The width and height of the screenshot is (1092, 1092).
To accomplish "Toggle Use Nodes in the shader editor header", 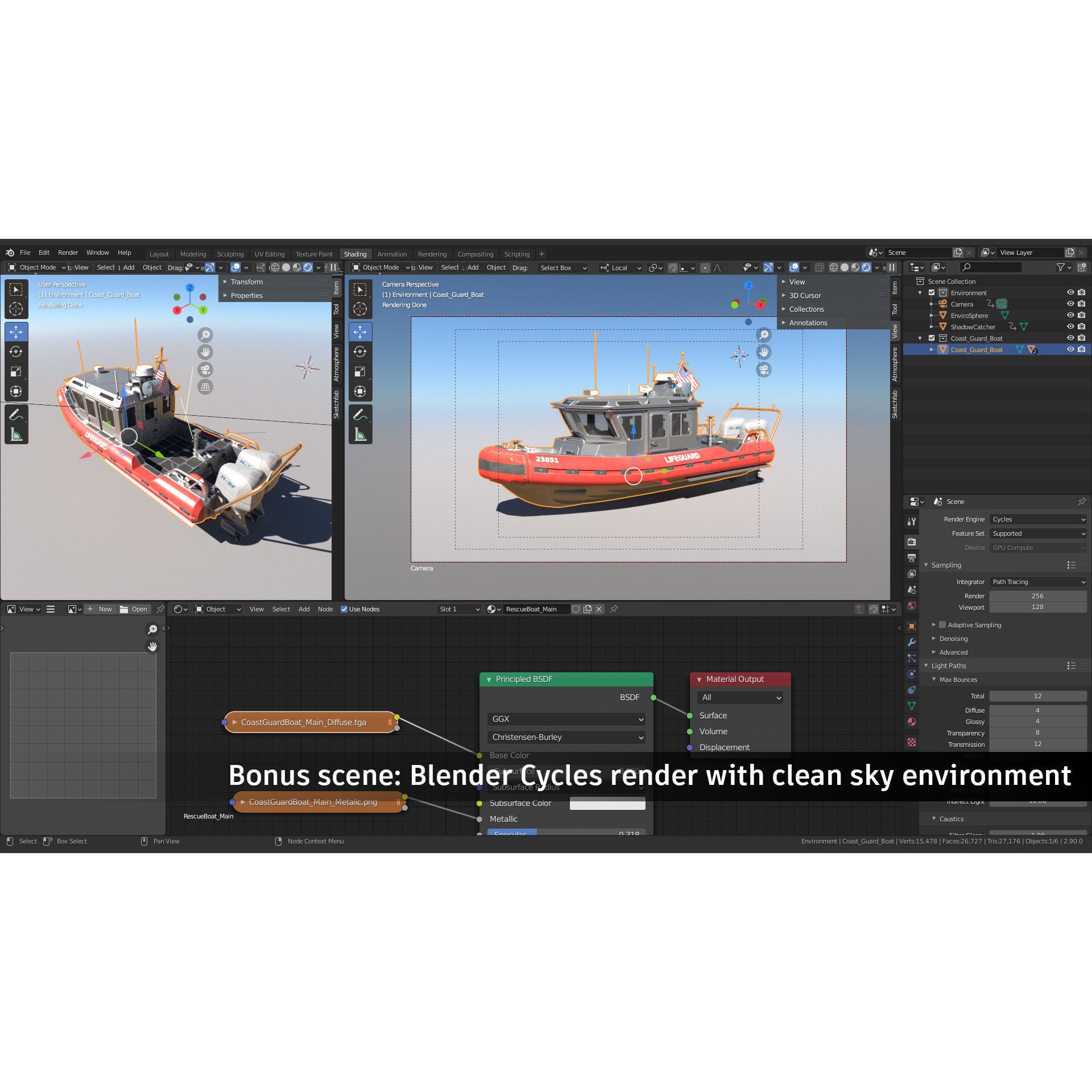I will [x=344, y=609].
